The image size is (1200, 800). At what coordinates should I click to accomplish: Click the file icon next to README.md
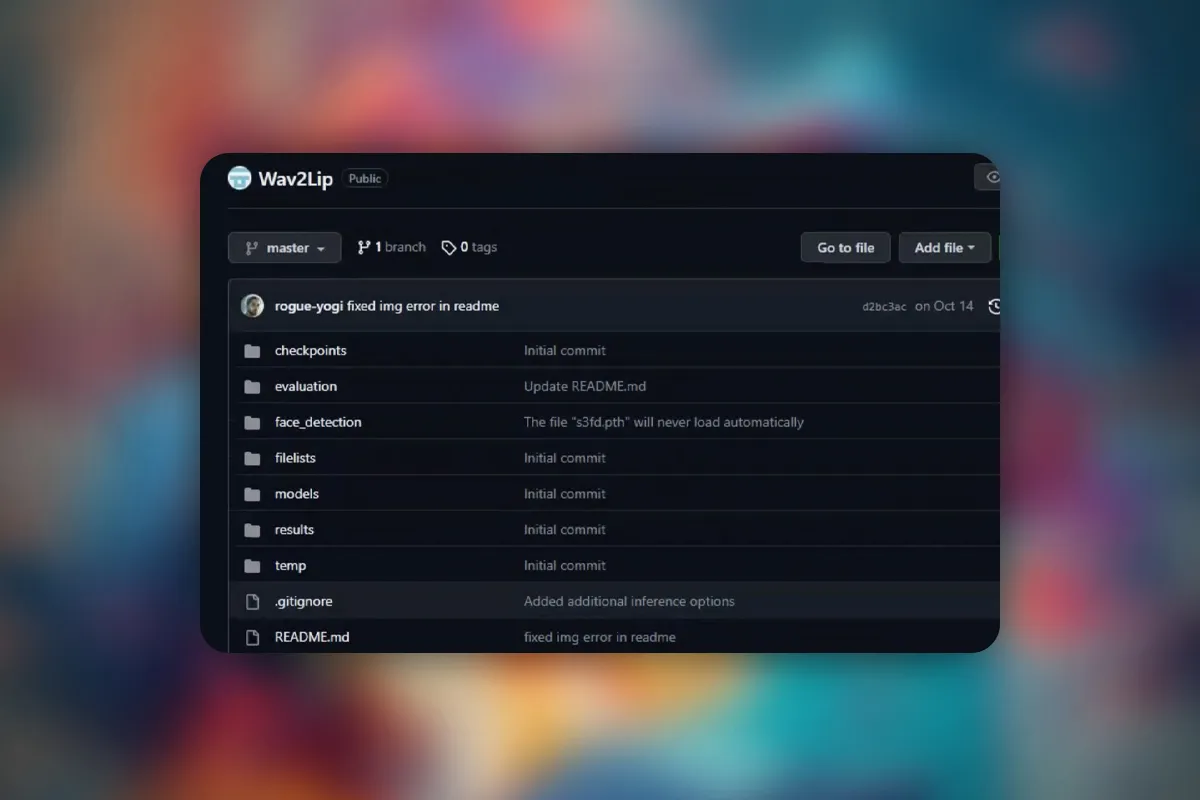coord(252,637)
